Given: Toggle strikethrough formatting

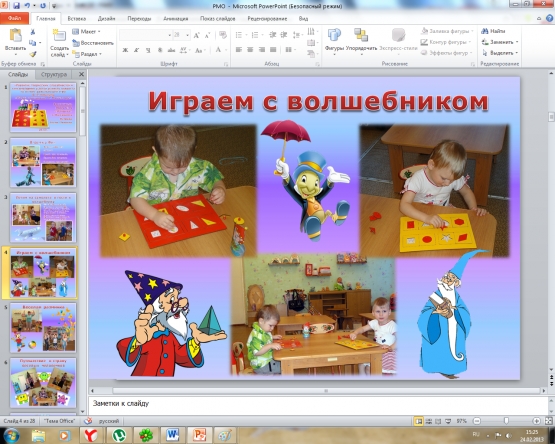Looking at the screenshot, I should click(171, 50).
